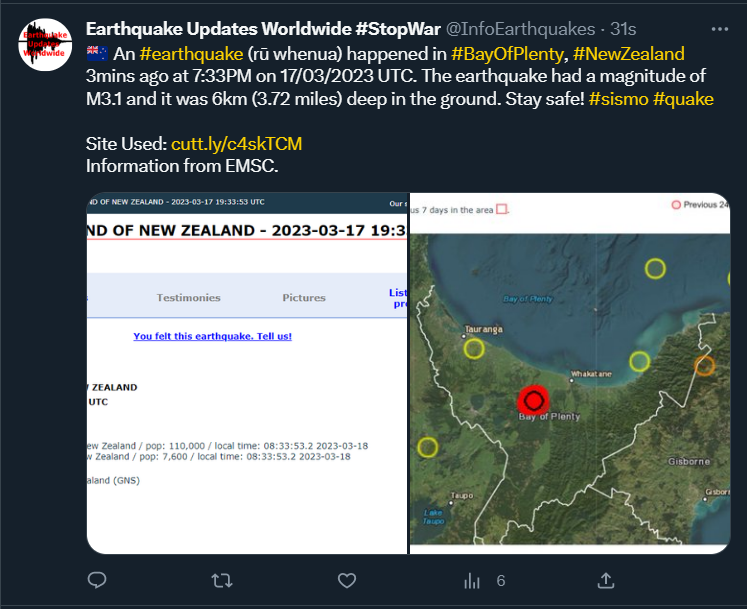
Task: Switch to the Pictures tab
Action: [x=303, y=297]
